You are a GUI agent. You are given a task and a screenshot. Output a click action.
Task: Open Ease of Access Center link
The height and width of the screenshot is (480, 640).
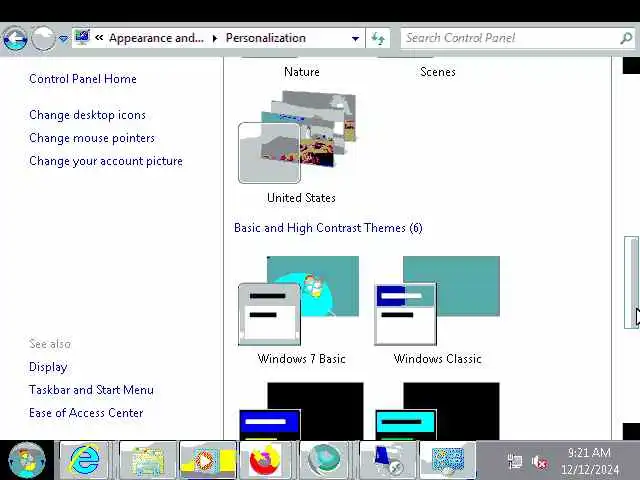(86, 413)
